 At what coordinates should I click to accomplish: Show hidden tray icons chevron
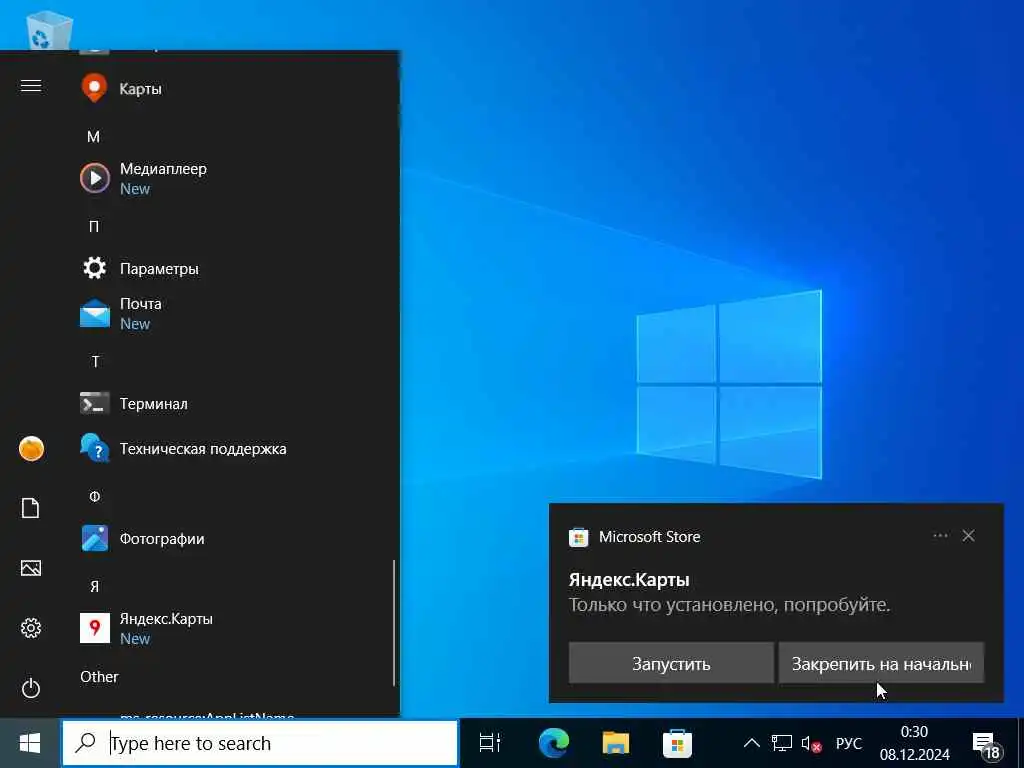[x=752, y=743]
